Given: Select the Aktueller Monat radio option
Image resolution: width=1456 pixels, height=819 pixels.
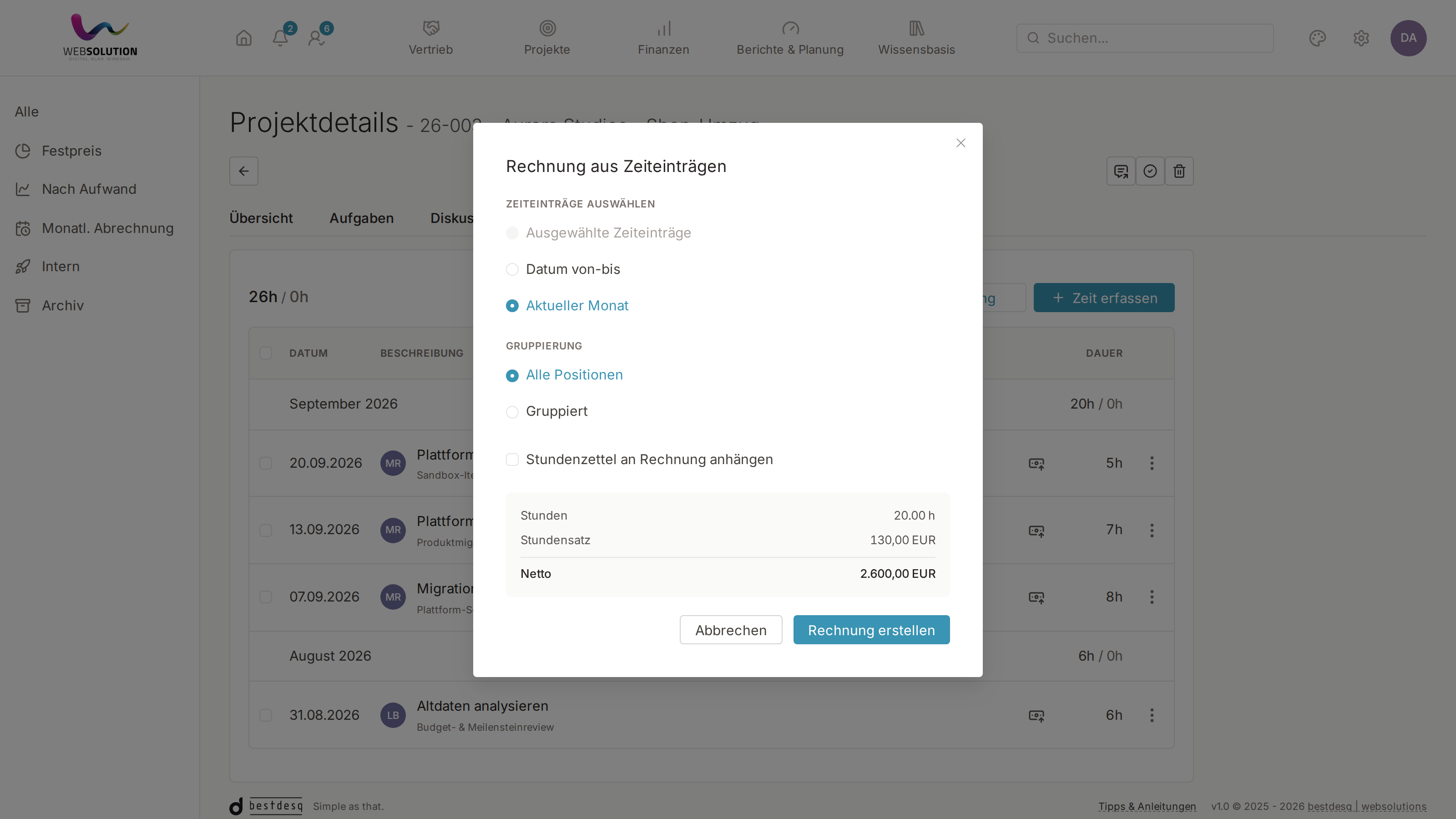Looking at the screenshot, I should (x=566, y=305).
